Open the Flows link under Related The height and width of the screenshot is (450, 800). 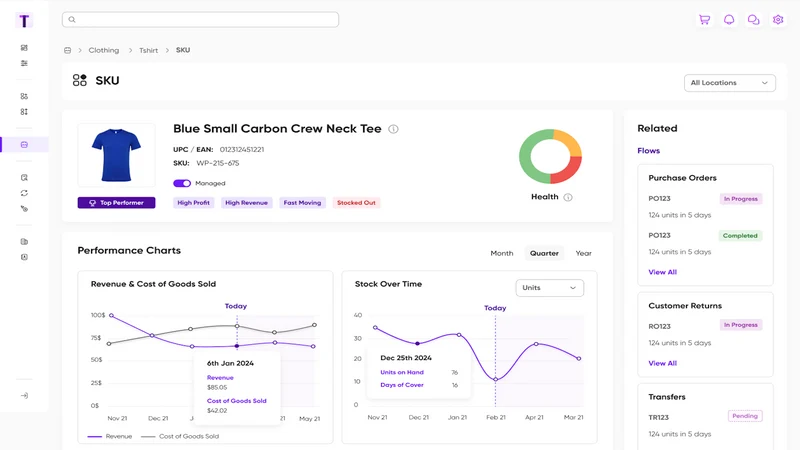pos(648,151)
